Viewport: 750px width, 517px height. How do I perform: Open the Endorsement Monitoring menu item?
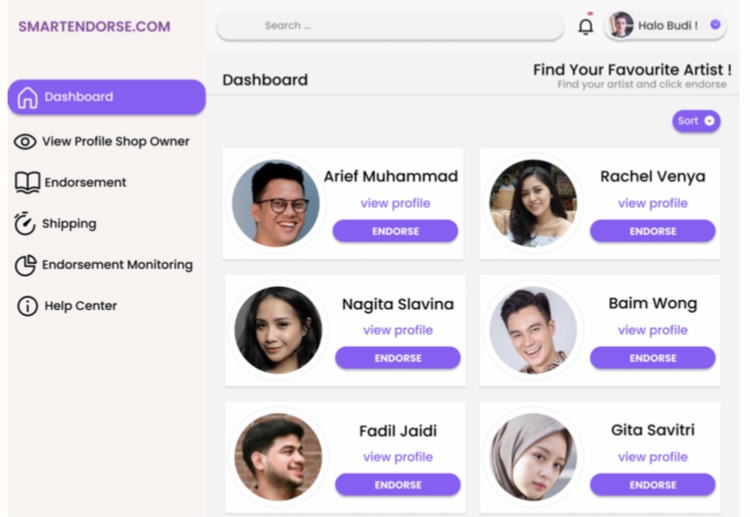(x=117, y=265)
